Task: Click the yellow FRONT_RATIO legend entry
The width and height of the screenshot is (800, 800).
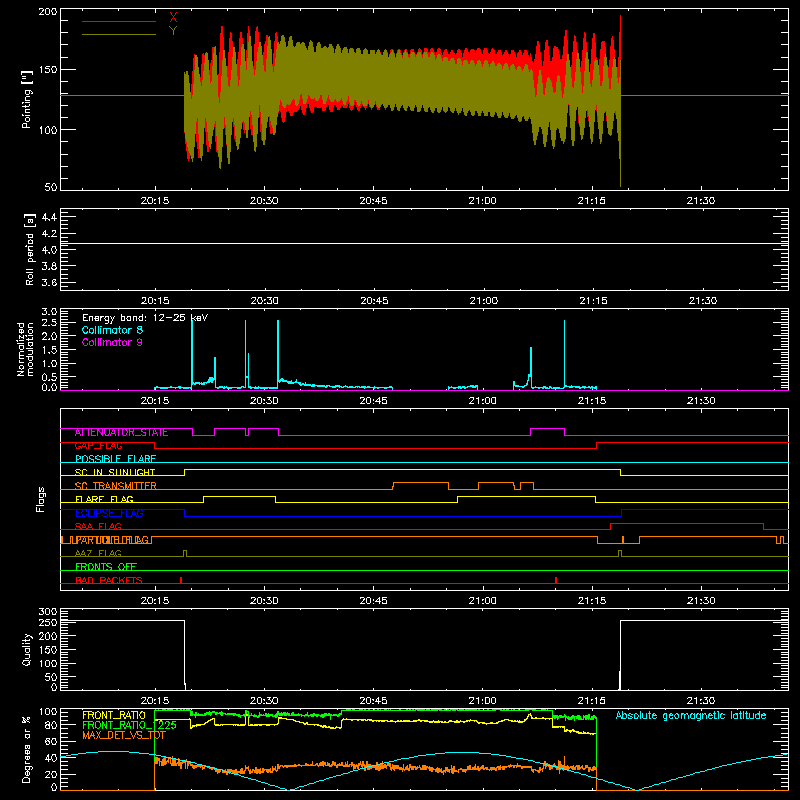Action: pos(114,715)
